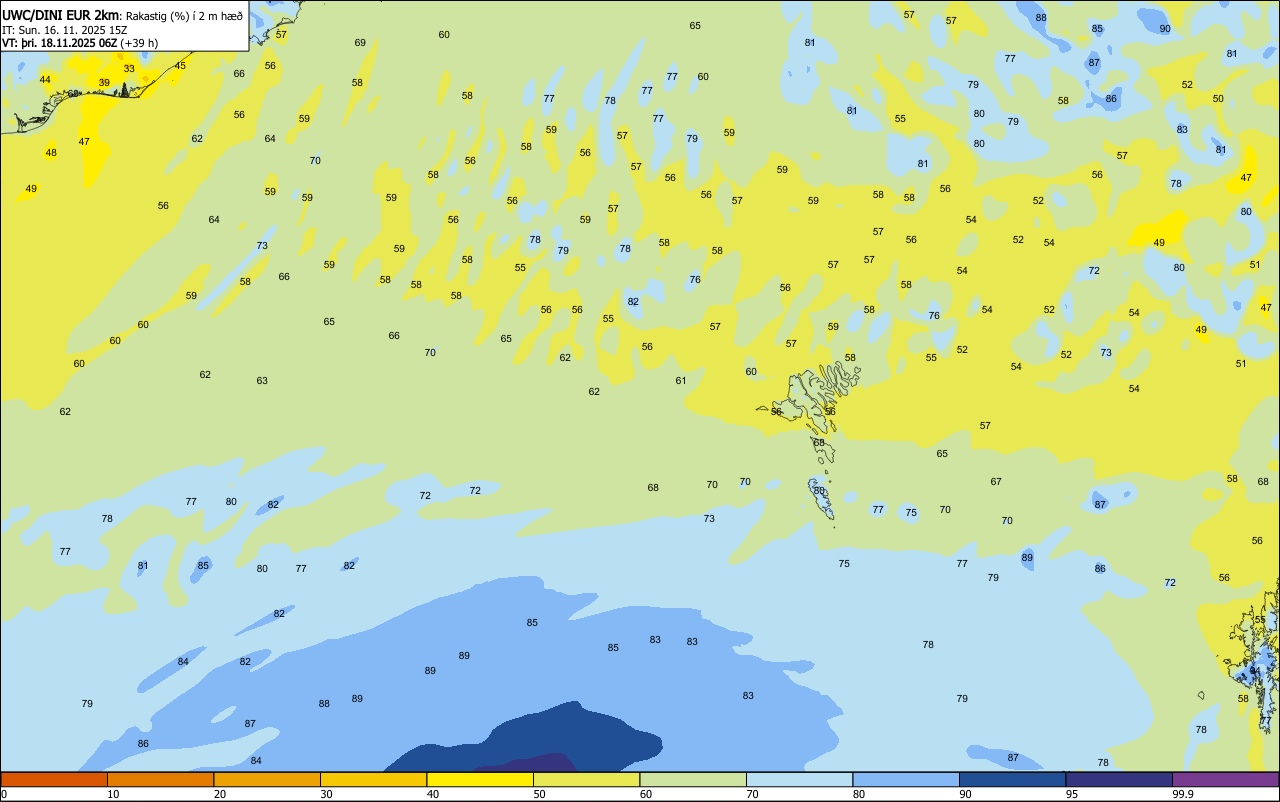
Task: Click the 'UWC/DINI EUR 2km' title text
Action: click(61, 15)
